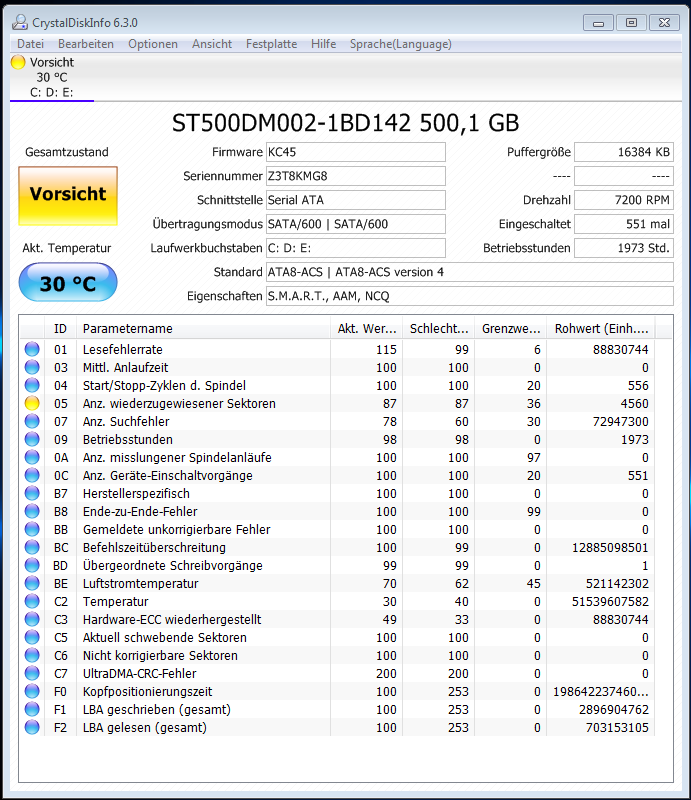This screenshot has height=800, width=691.
Task: Click the raw value 72947300
Action: pyautogui.click(x=621, y=421)
